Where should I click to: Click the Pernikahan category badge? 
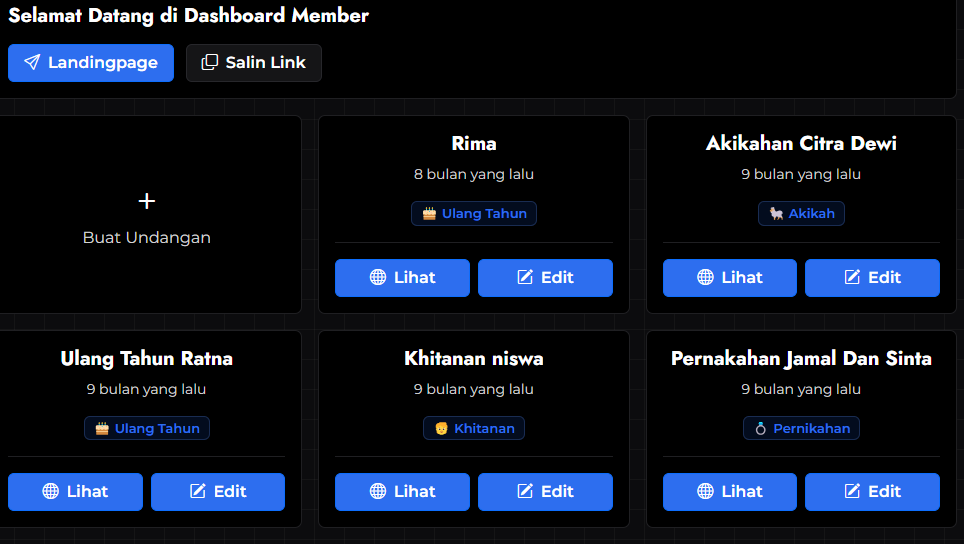(801, 429)
